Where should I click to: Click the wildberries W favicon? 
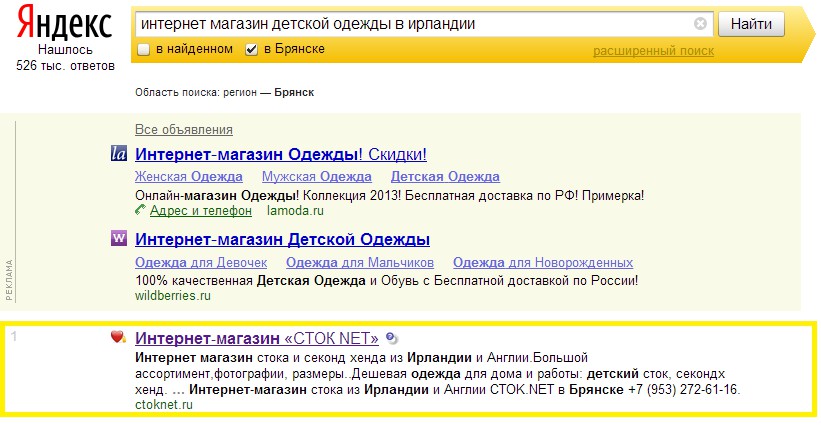119,239
